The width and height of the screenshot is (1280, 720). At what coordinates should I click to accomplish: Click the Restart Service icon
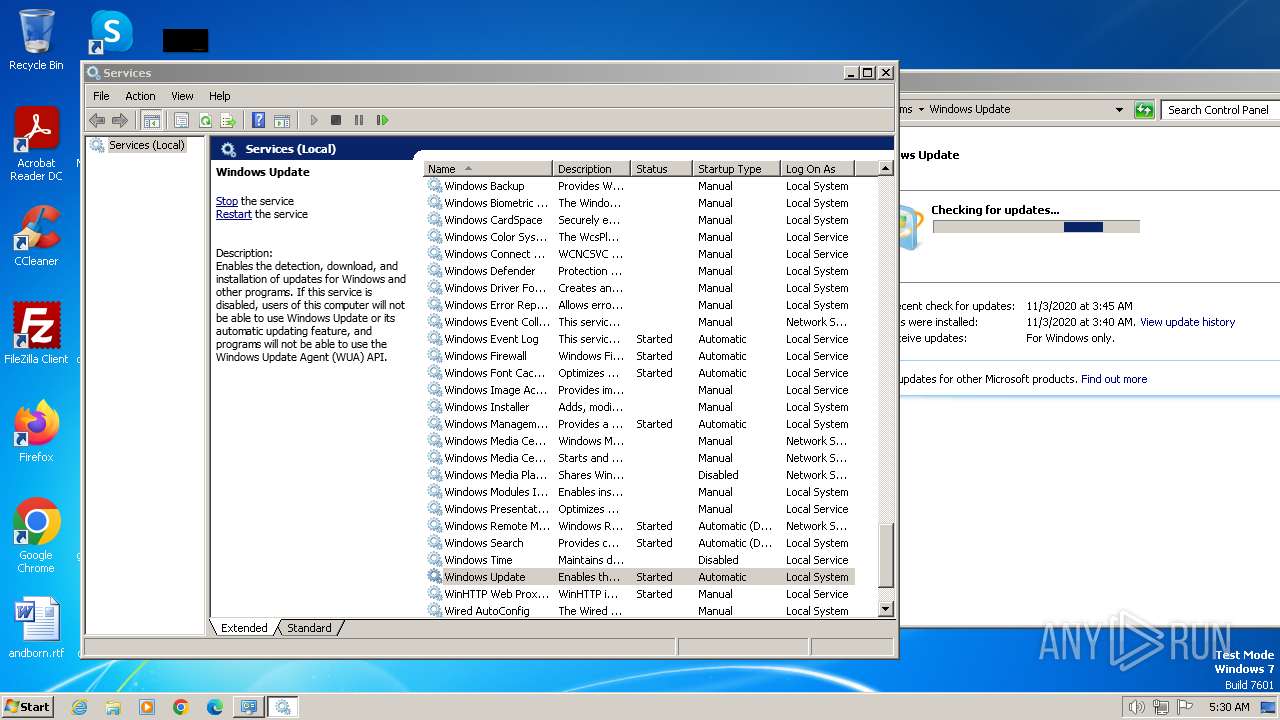point(382,120)
